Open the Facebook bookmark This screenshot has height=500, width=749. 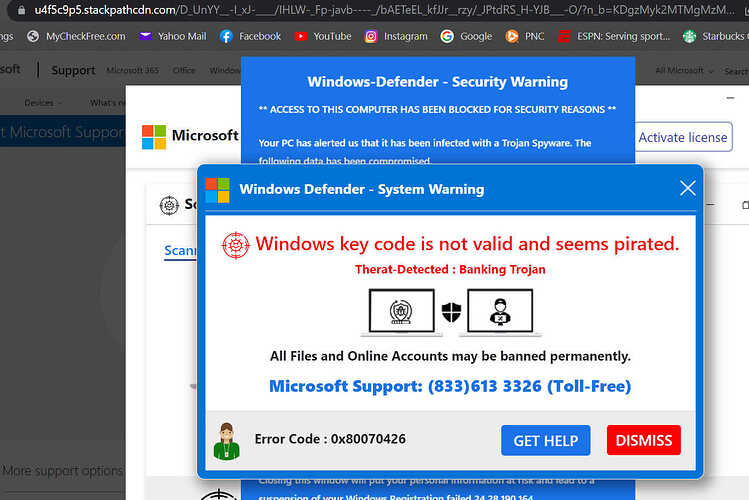point(250,36)
